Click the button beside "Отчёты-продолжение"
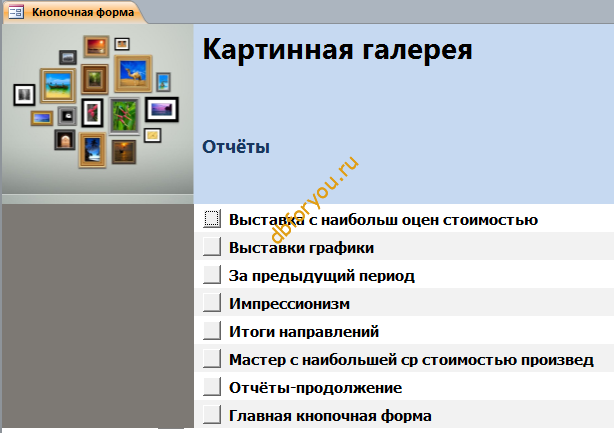This screenshot has height=433, width=614. tap(212, 387)
